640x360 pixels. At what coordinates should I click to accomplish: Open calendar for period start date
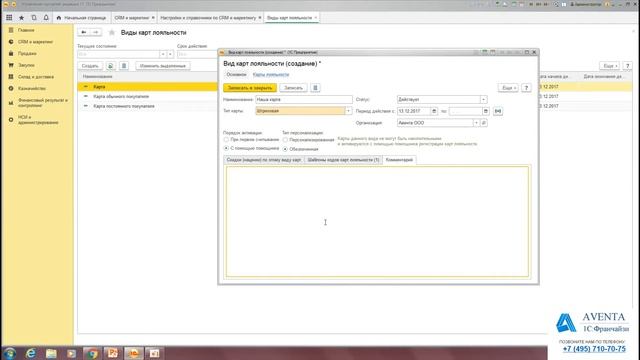coord(434,111)
